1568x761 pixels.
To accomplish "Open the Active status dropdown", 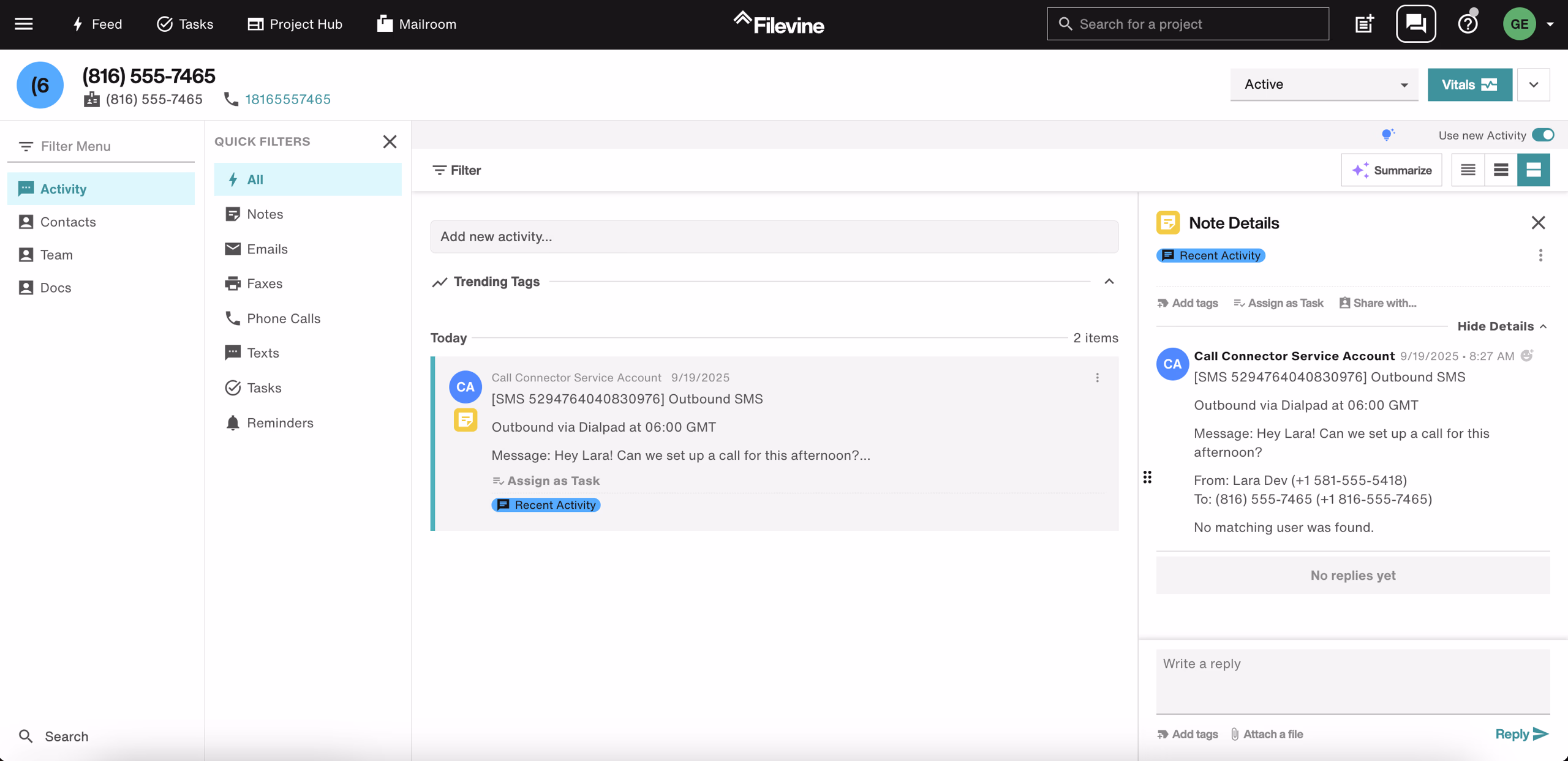I will coord(1324,84).
